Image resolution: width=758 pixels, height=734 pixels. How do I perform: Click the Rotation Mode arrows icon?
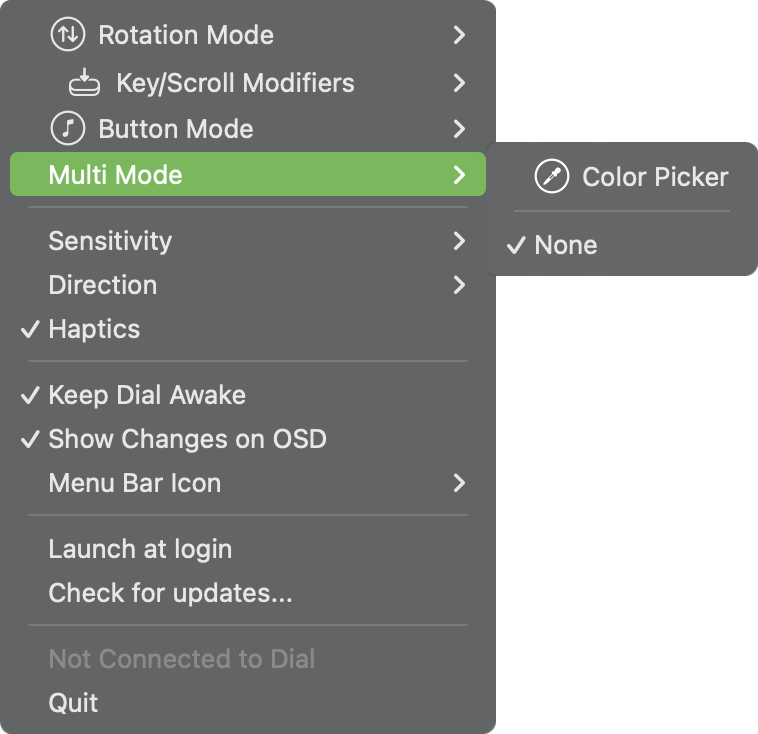point(67,35)
